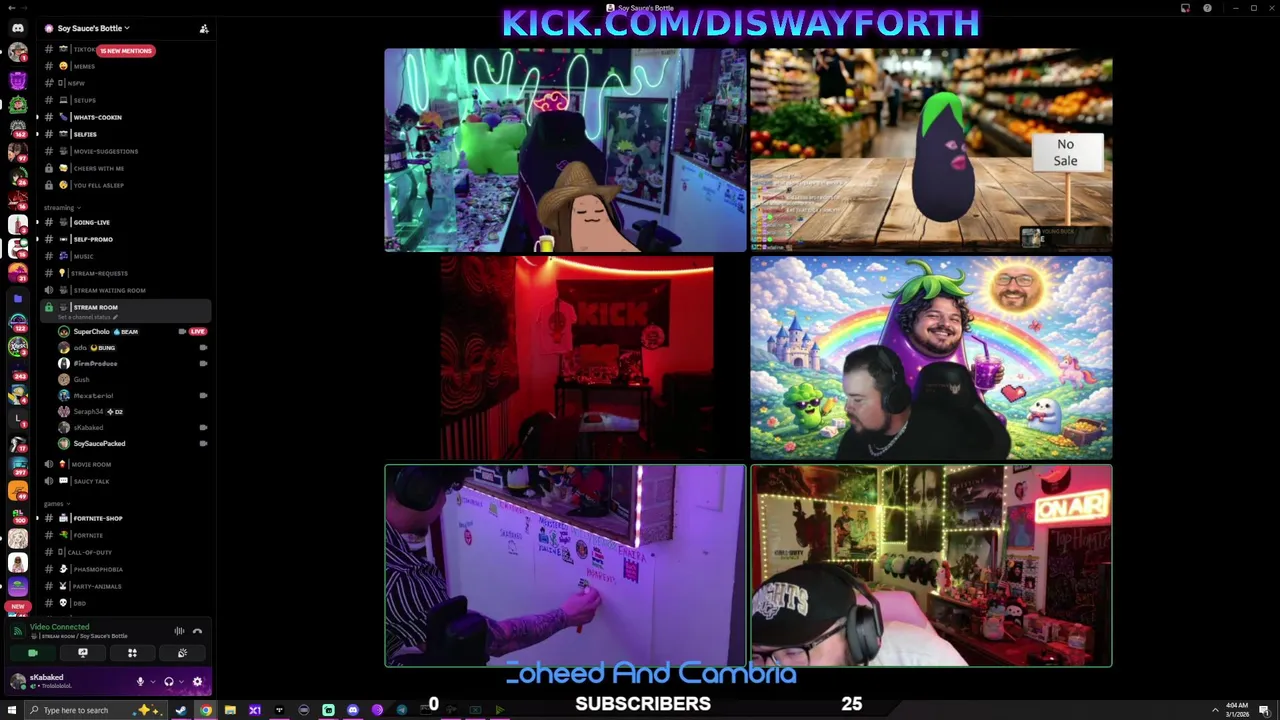Open the music text channel

click(x=125, y=256)
